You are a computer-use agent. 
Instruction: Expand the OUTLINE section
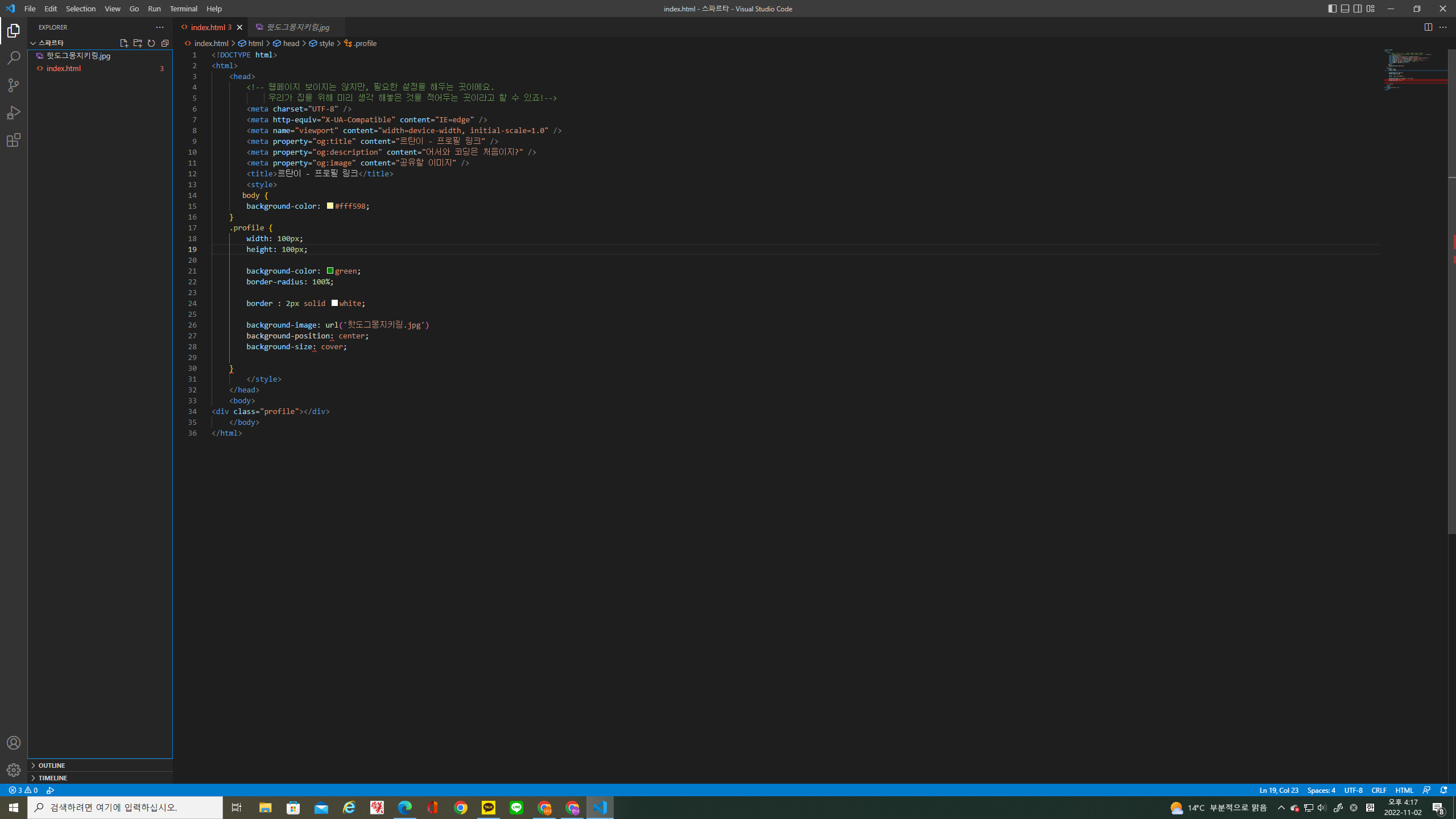[100, 766]
